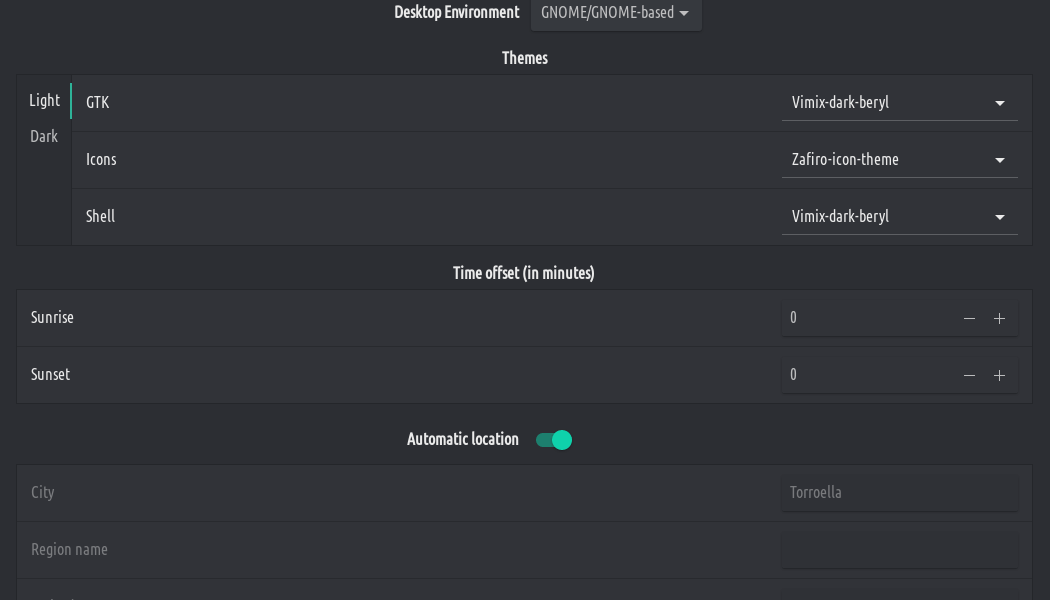Decrease Sunrise offset with minus icon
Viewport: 1050px width, 600px height.
tap(969, 318)
